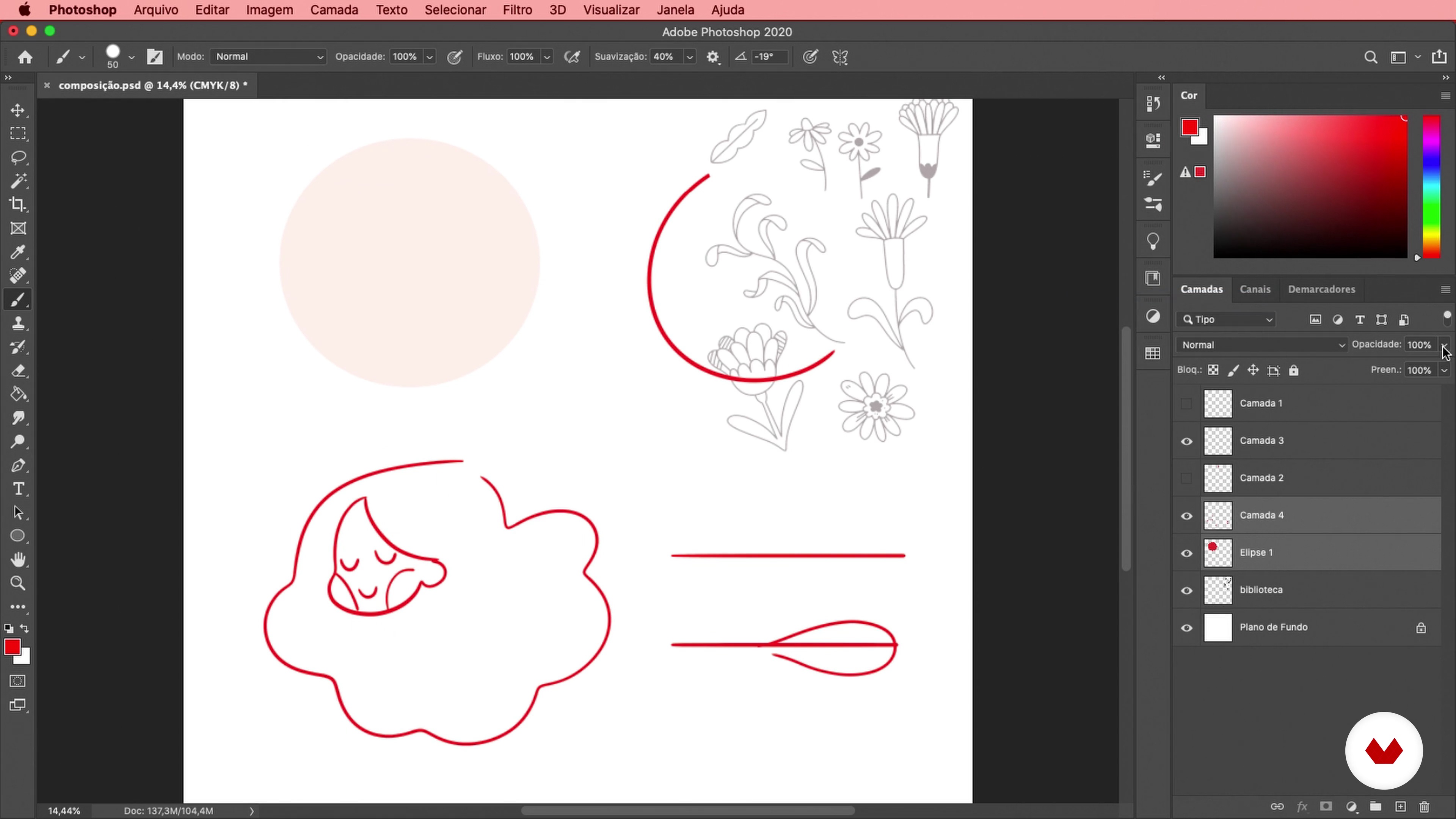Hide the Camada 3 layer

pos(1186,441)
